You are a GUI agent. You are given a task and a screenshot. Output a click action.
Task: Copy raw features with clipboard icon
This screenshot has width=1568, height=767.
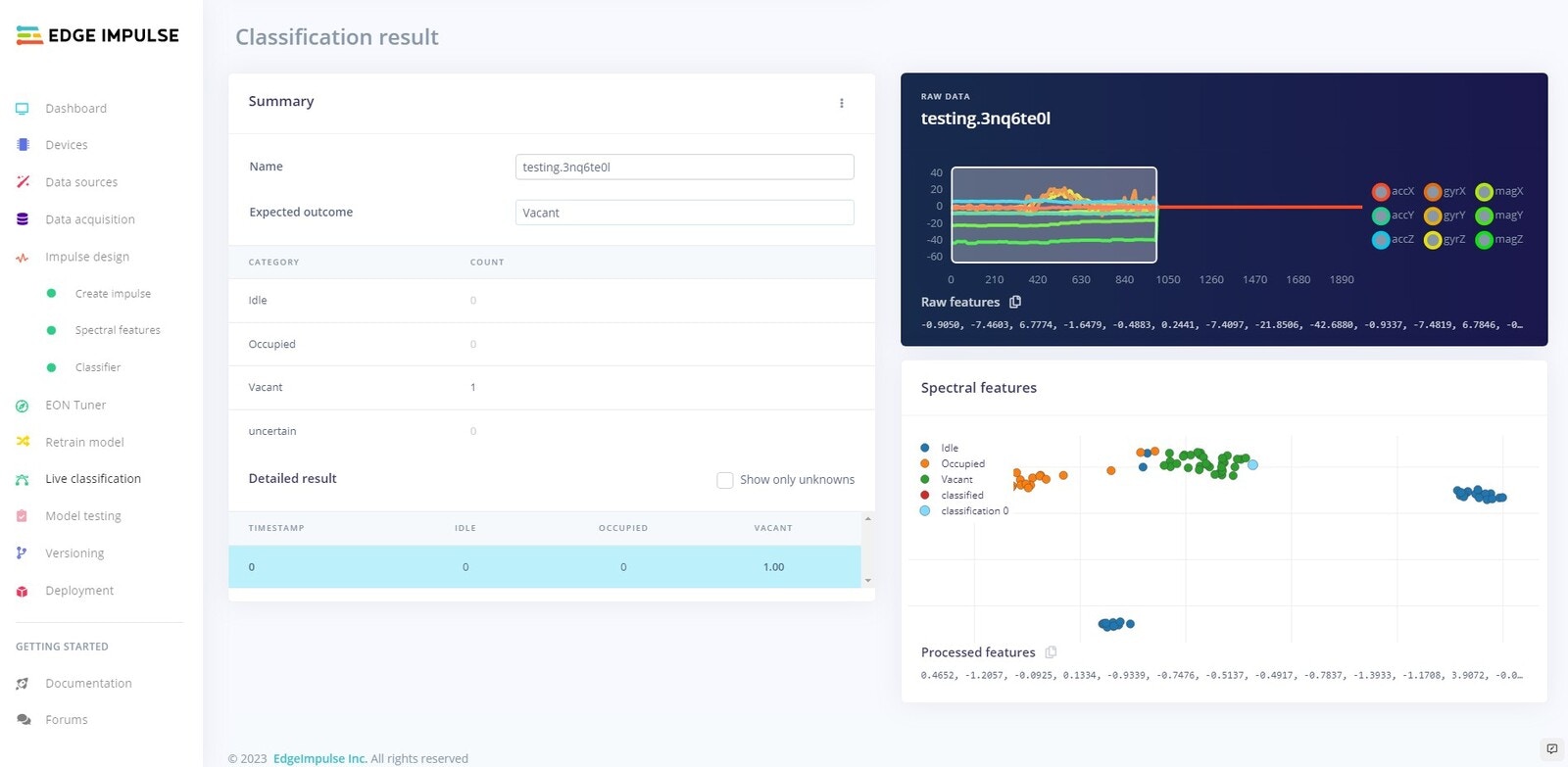[x=1015, y=302]
